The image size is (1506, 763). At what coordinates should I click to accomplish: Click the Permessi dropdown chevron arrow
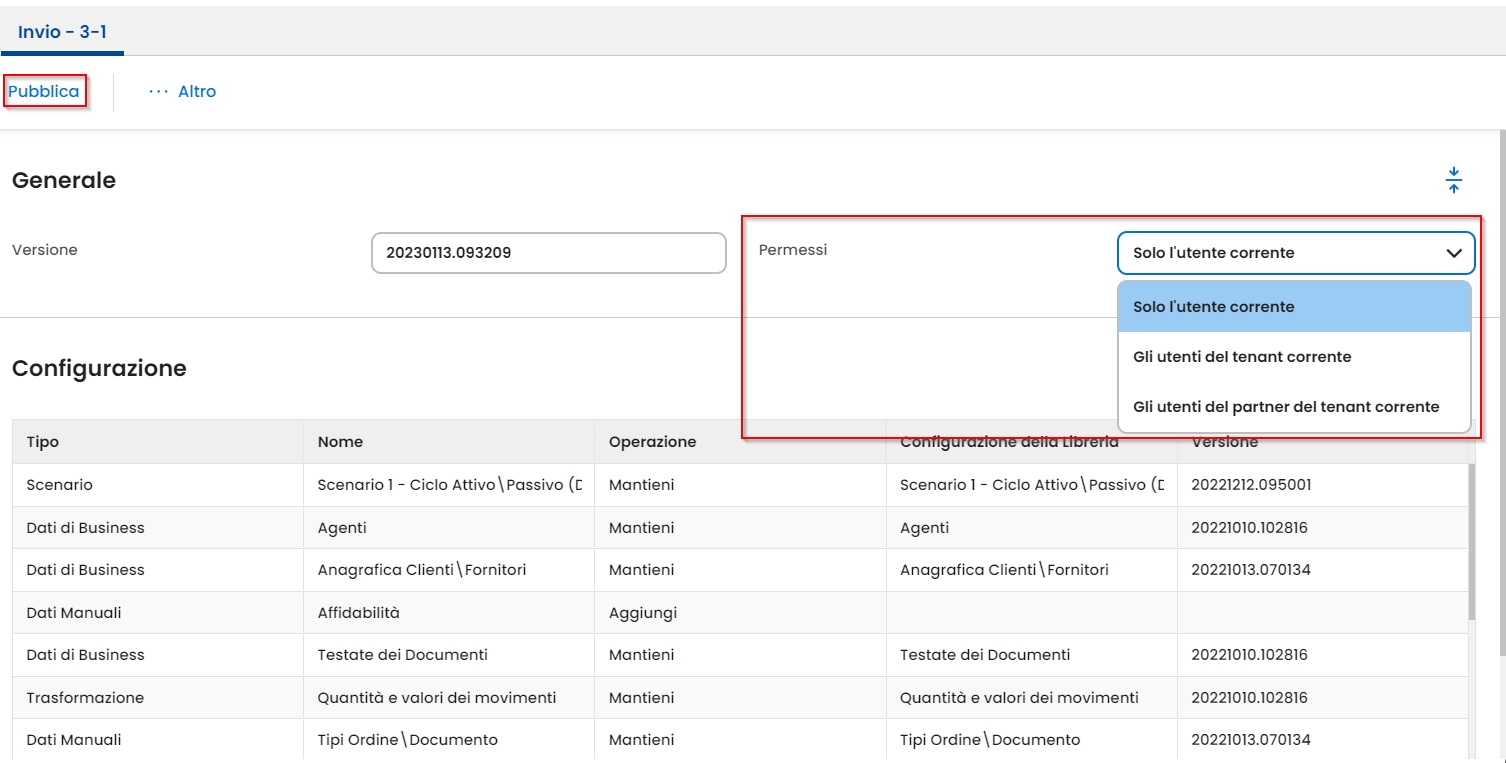pyautogui.click(x=1454, y=254)
